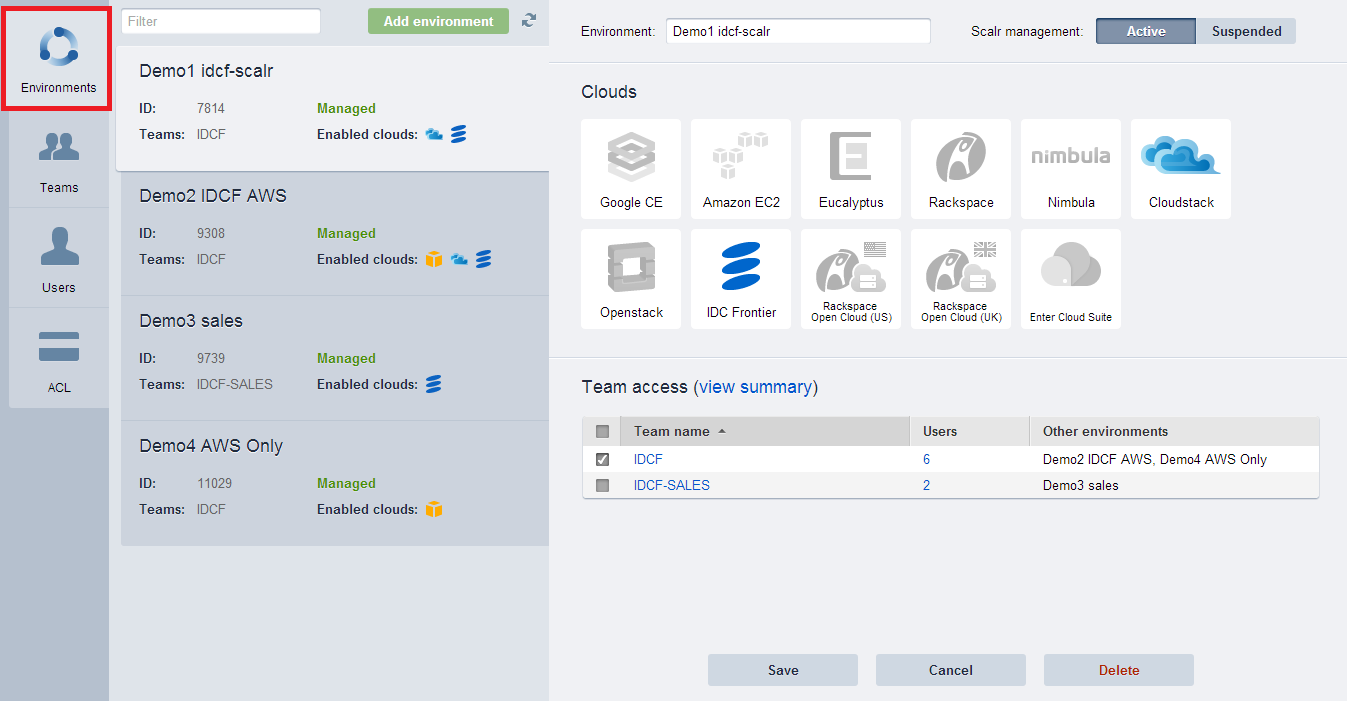The image size is (1347, 701).
Task: Select the Demo4 AWS Only environment
Action: point(335,483)
